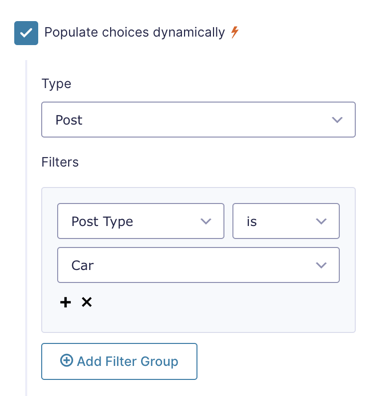Click the chevron arrow in the Car dropdown

(321, 265)
